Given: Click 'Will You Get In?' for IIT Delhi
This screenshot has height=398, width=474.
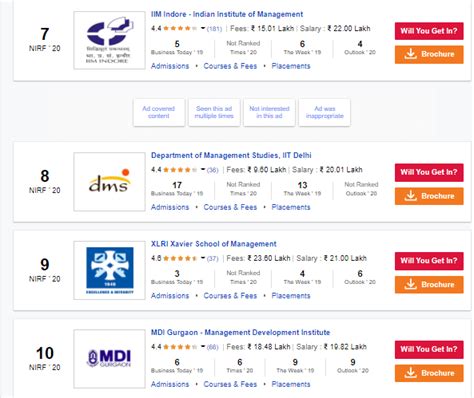Looking at the screenshot, I should pyautogui.click(x=429, y=172).
